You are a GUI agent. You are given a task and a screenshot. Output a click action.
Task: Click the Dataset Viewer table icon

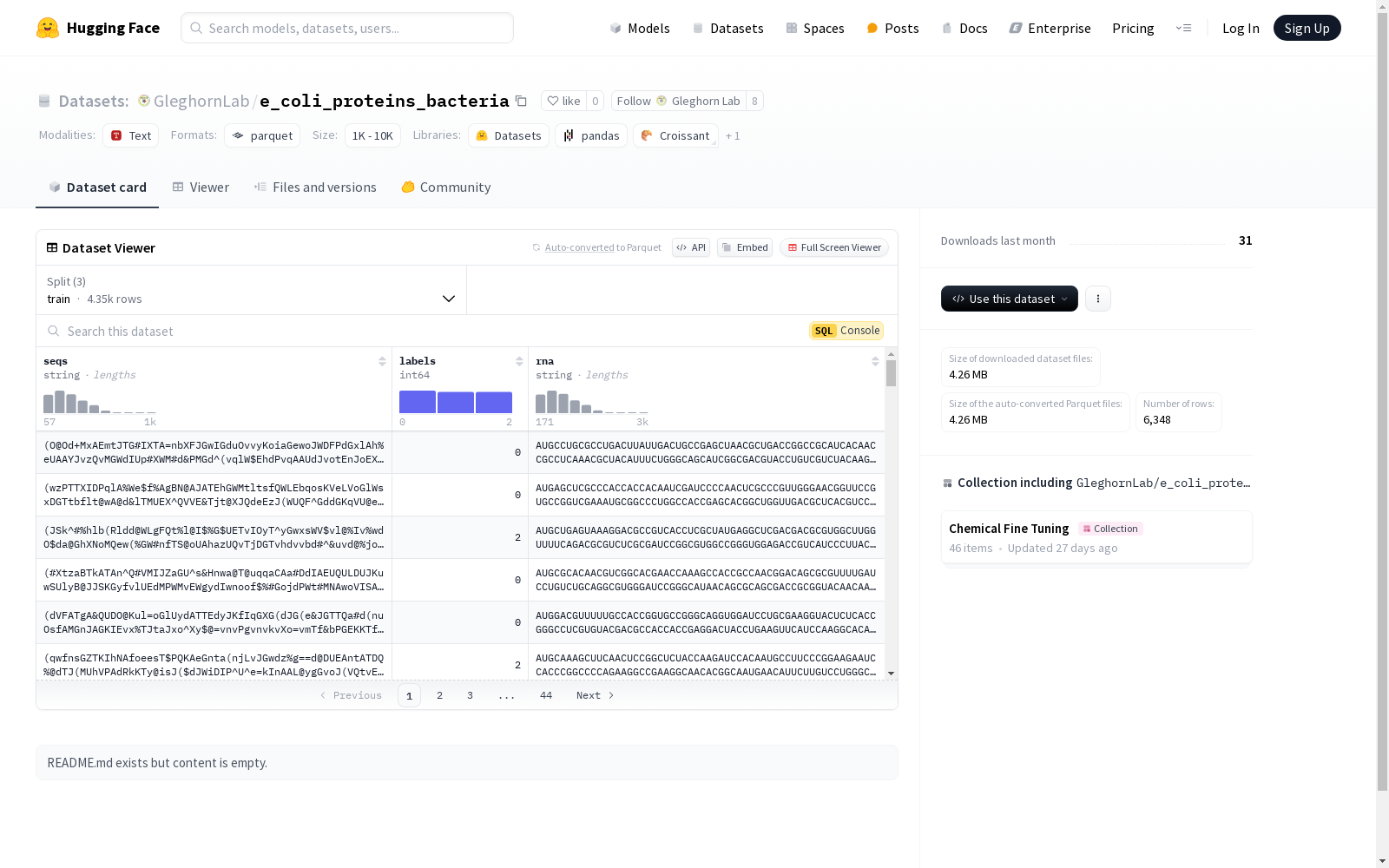(52, 247)
